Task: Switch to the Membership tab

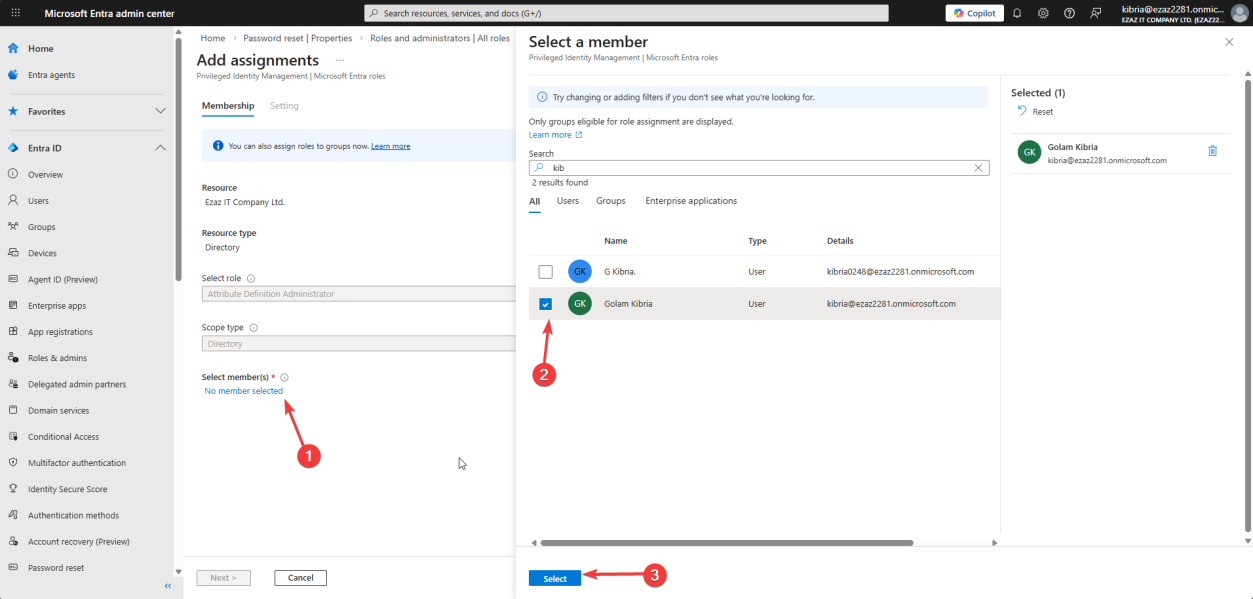Action: pyautogui.click(x=228, y=106)
